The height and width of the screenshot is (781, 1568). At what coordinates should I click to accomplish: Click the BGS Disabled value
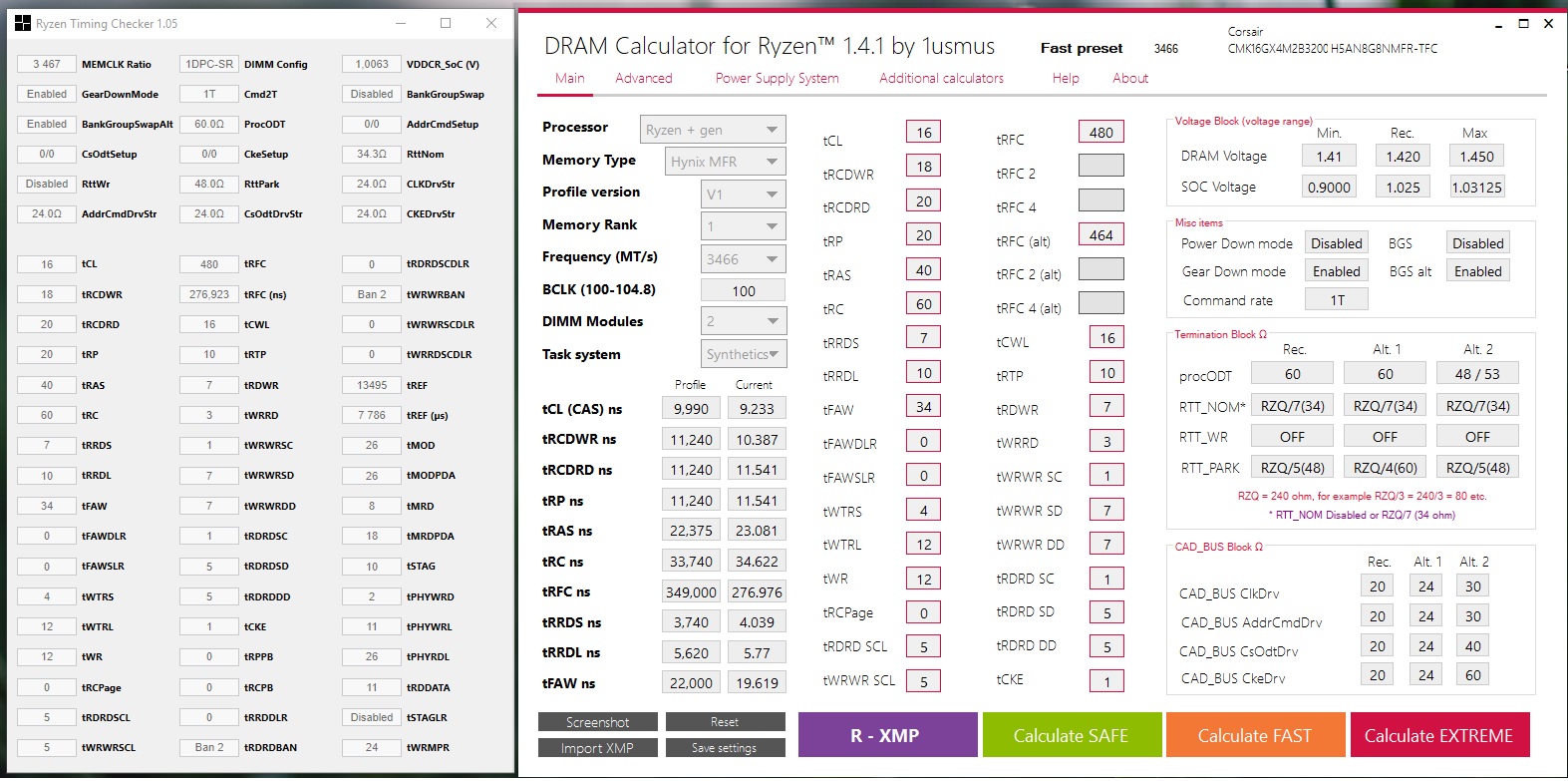click(1477, 243)
